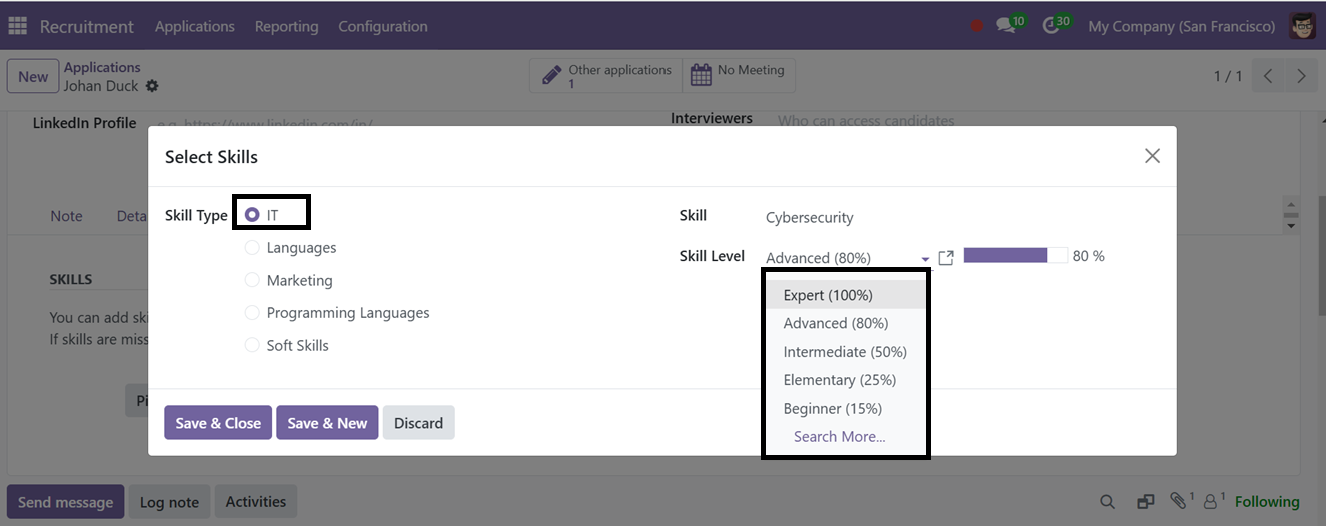
Task: Choose Elementary (25%) skill level
Action: click(846, 380)
